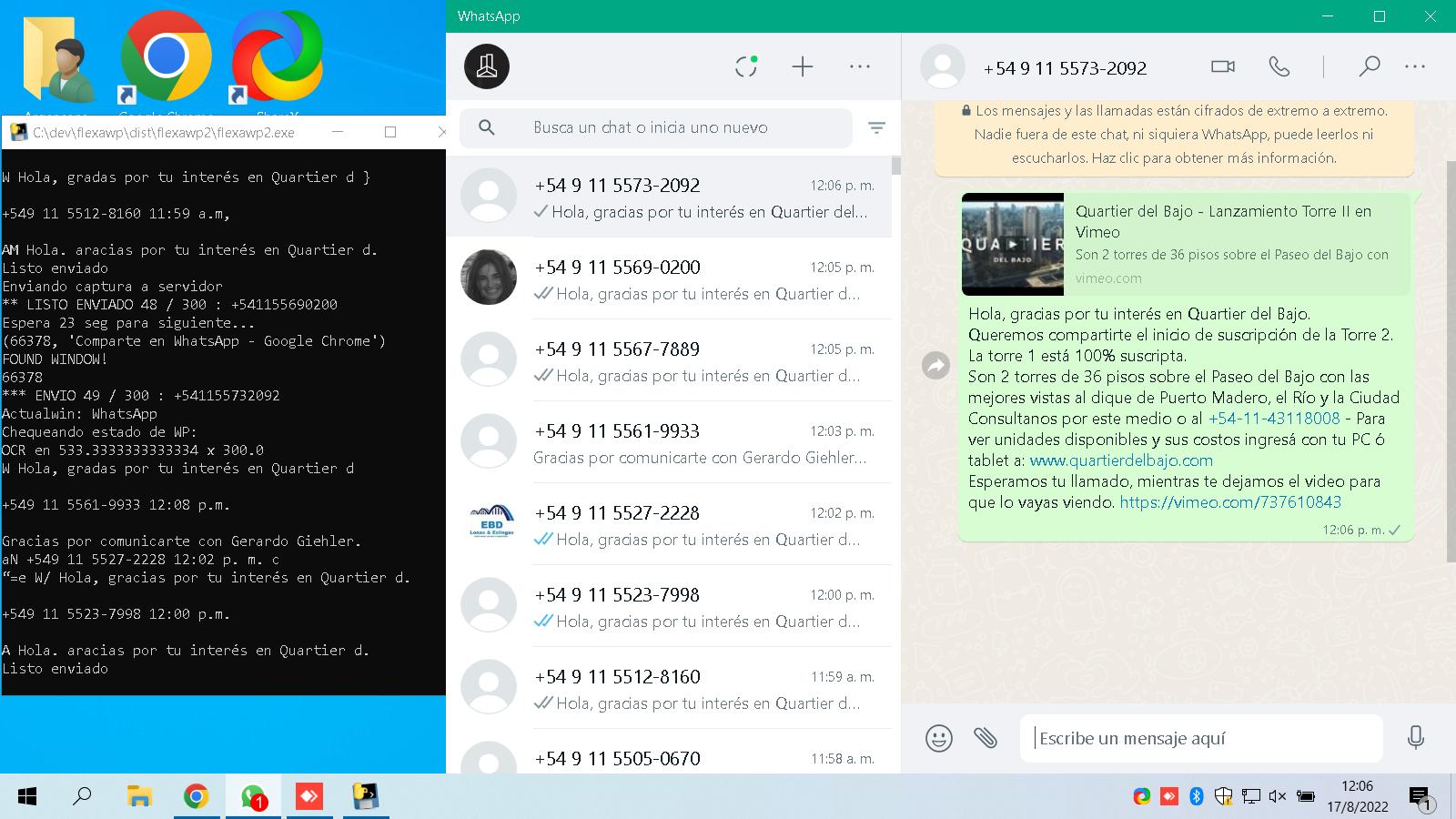Click the battery tray icon
1456x819 pixels.
coord(1305,796)
